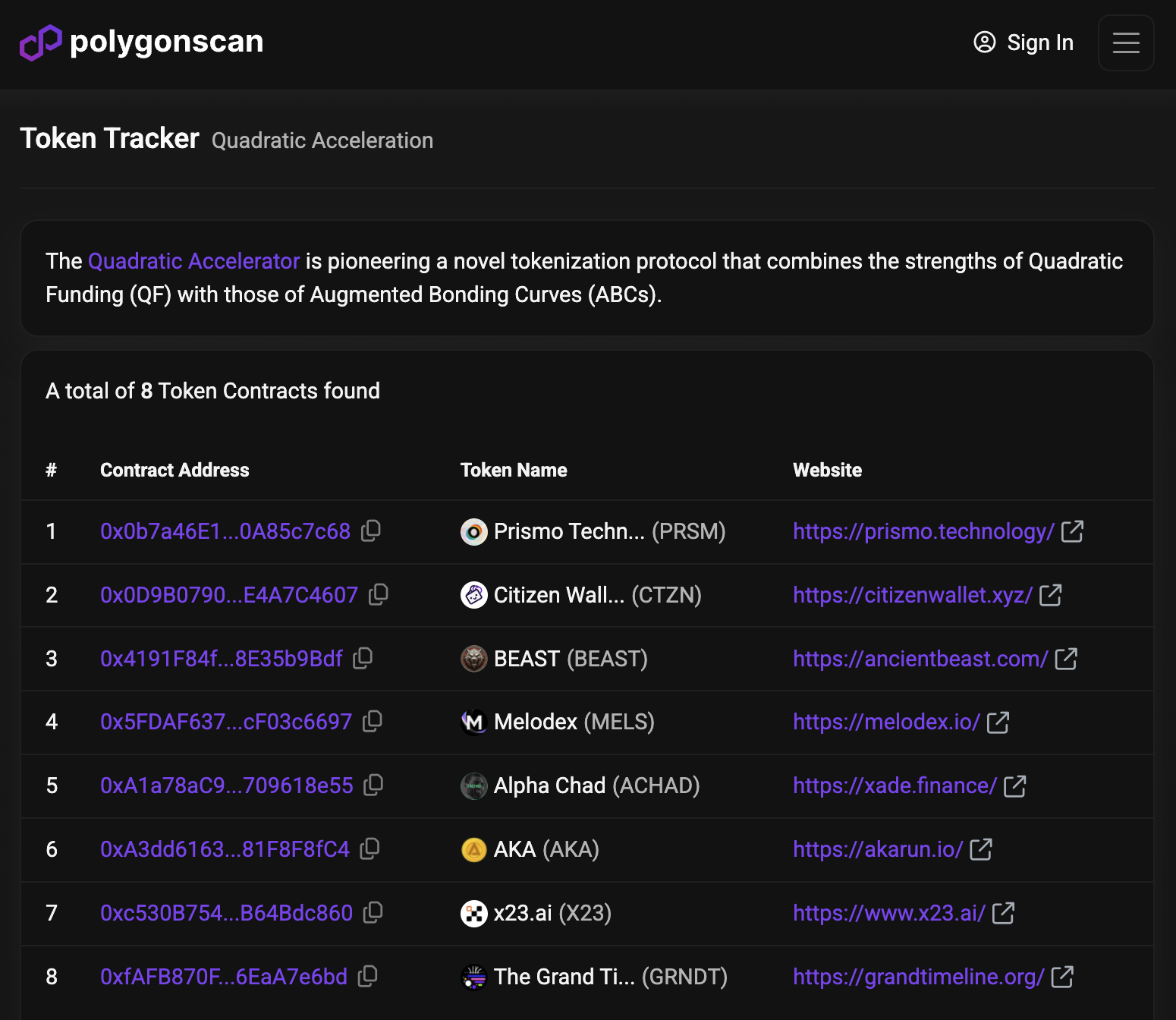Open external link icon for xade.finance
Screen dimensions: 1176x1020
1014,786
